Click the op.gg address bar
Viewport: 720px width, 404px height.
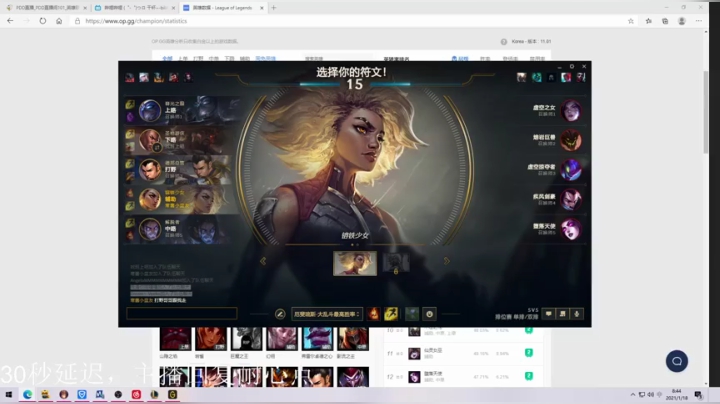(x=349, y=21)
